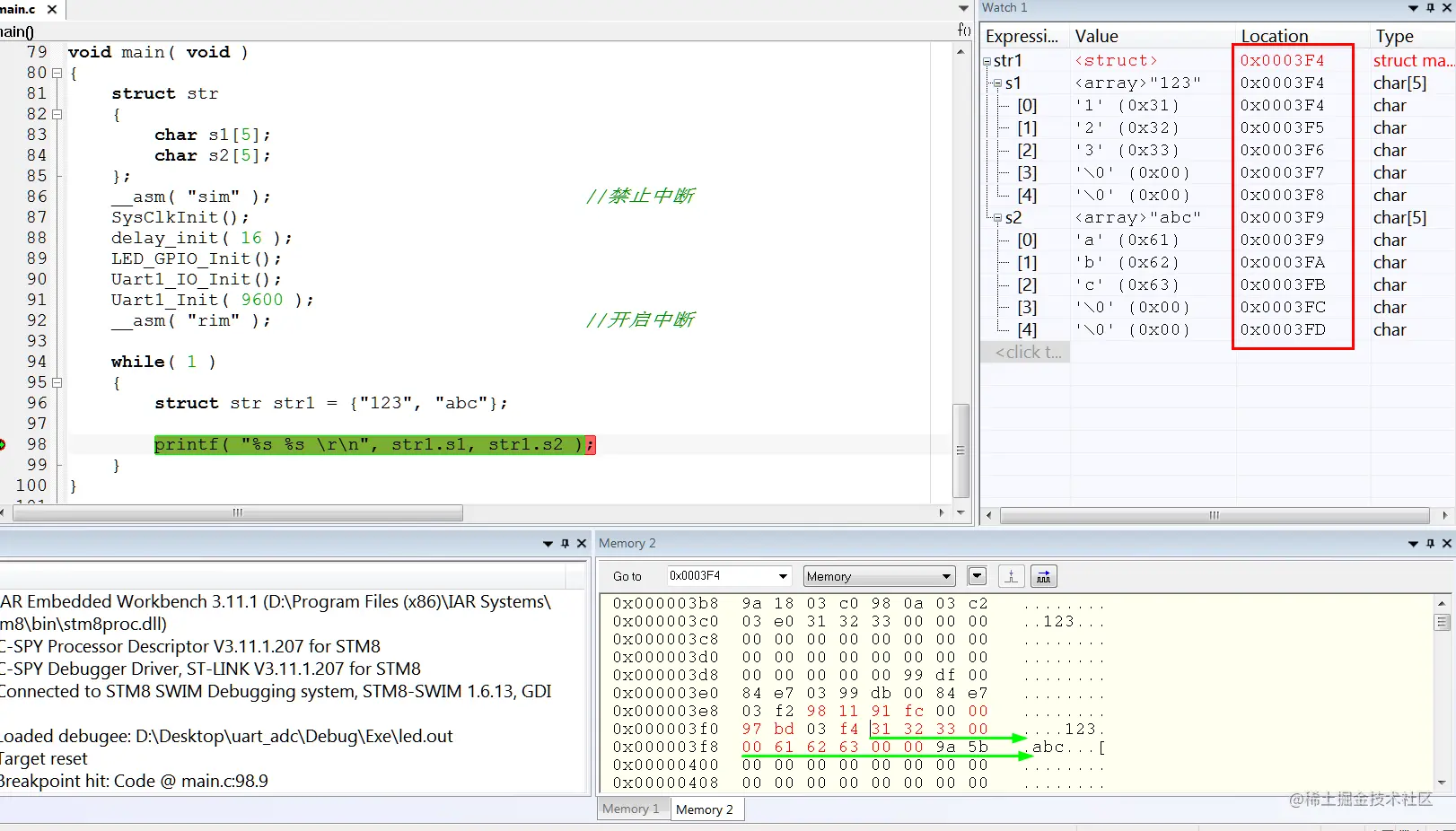Pin the Memory 2 panel
This screenshot has width=1456, height=831.
coord(1430,543)
